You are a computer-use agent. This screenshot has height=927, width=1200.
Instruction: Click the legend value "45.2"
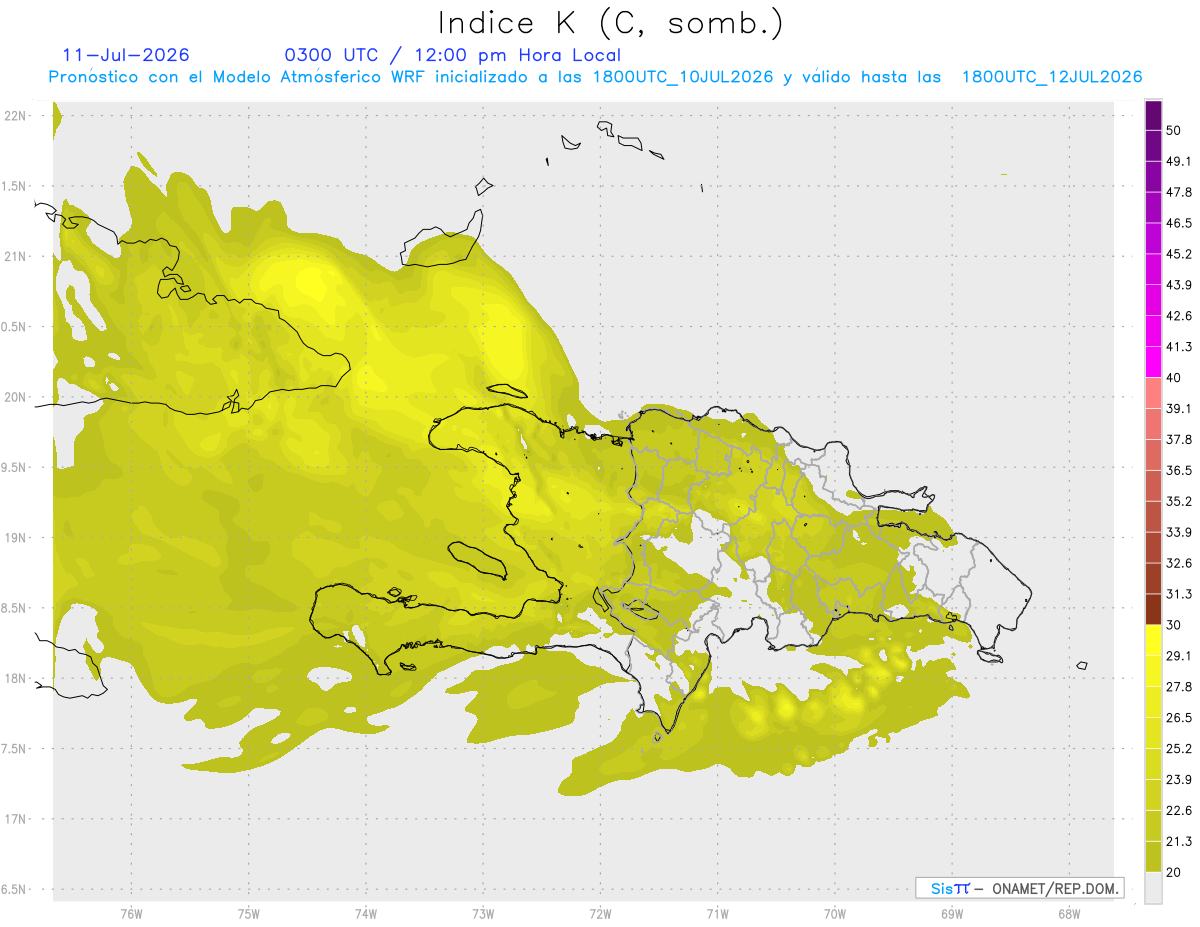[x=1179, y=254]
